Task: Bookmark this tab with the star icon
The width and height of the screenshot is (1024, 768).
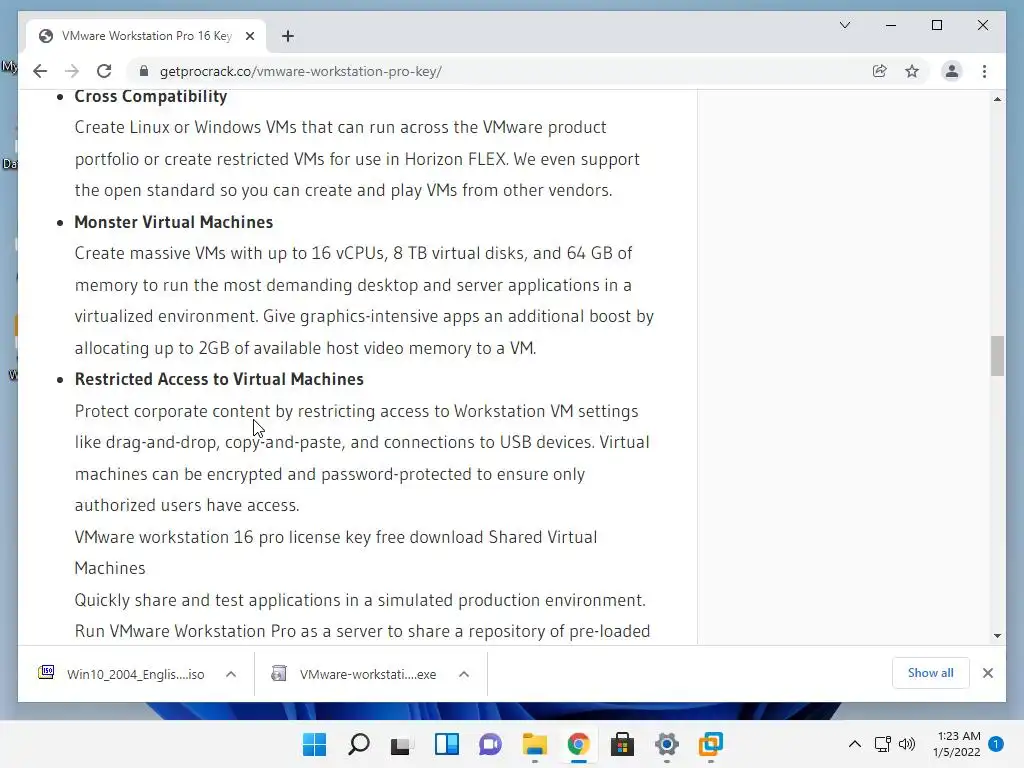Action: point(912,71)
